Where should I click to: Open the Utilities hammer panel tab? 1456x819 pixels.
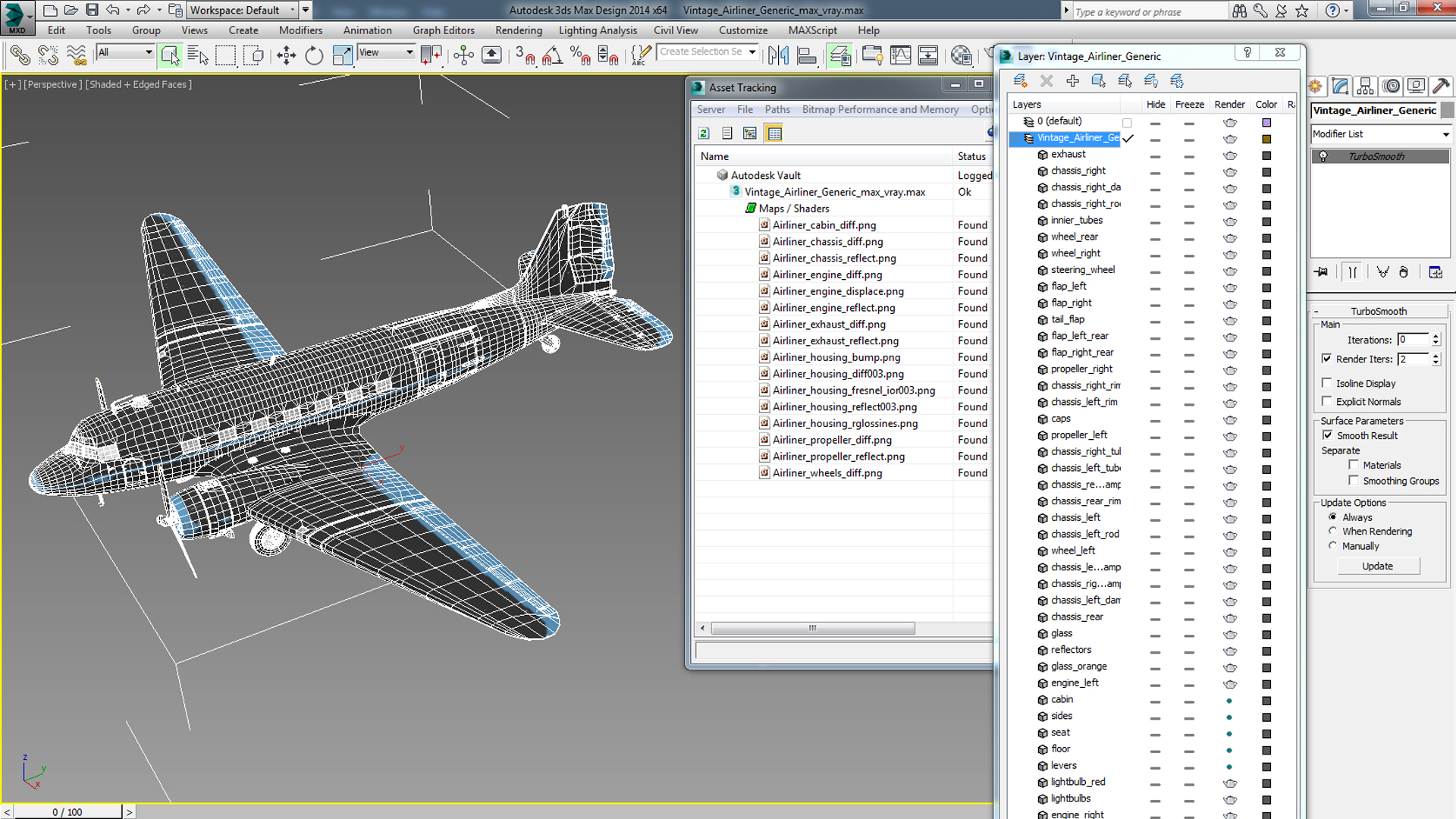tap(1441, 86)
